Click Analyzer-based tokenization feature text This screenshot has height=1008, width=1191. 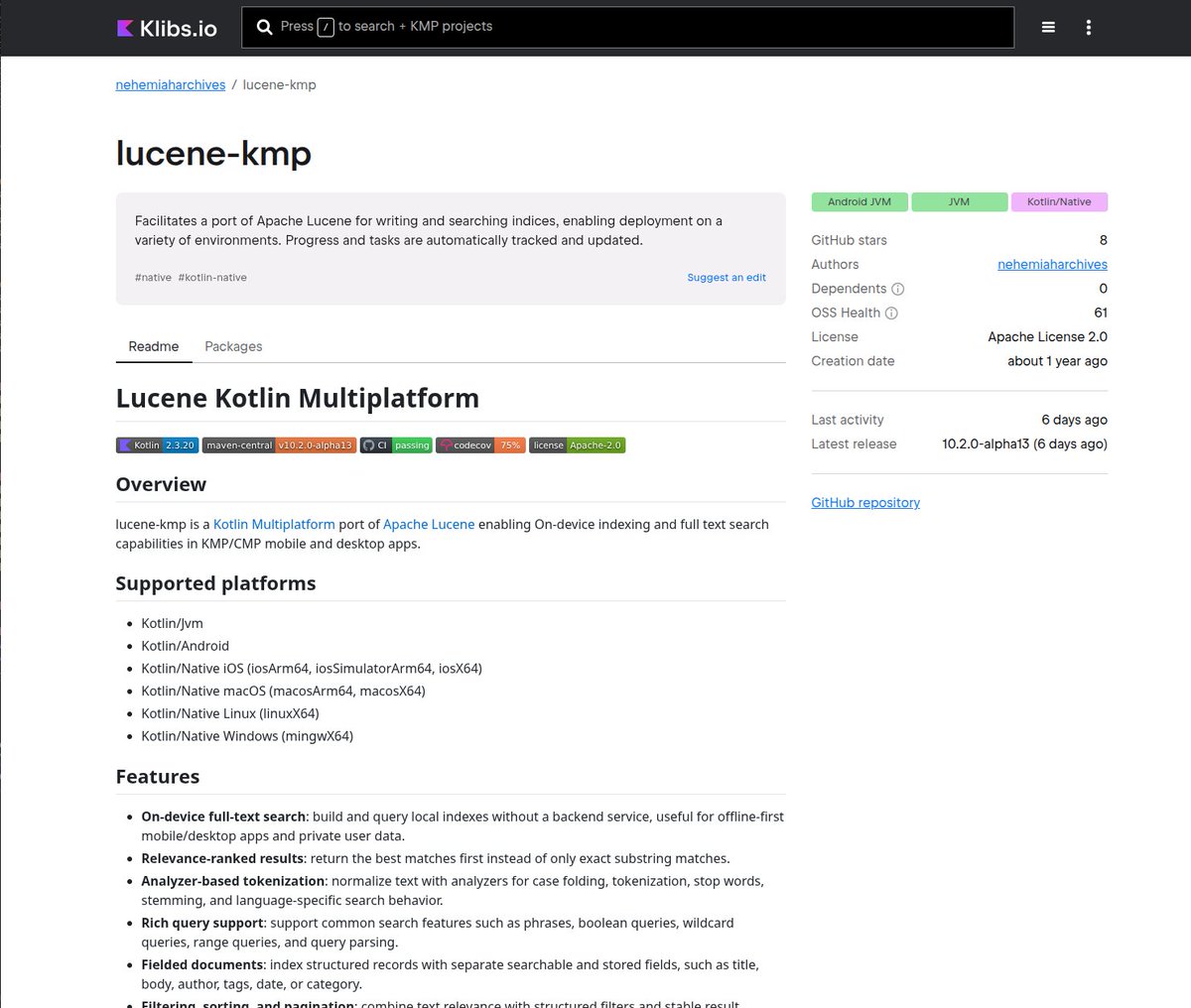233,881
